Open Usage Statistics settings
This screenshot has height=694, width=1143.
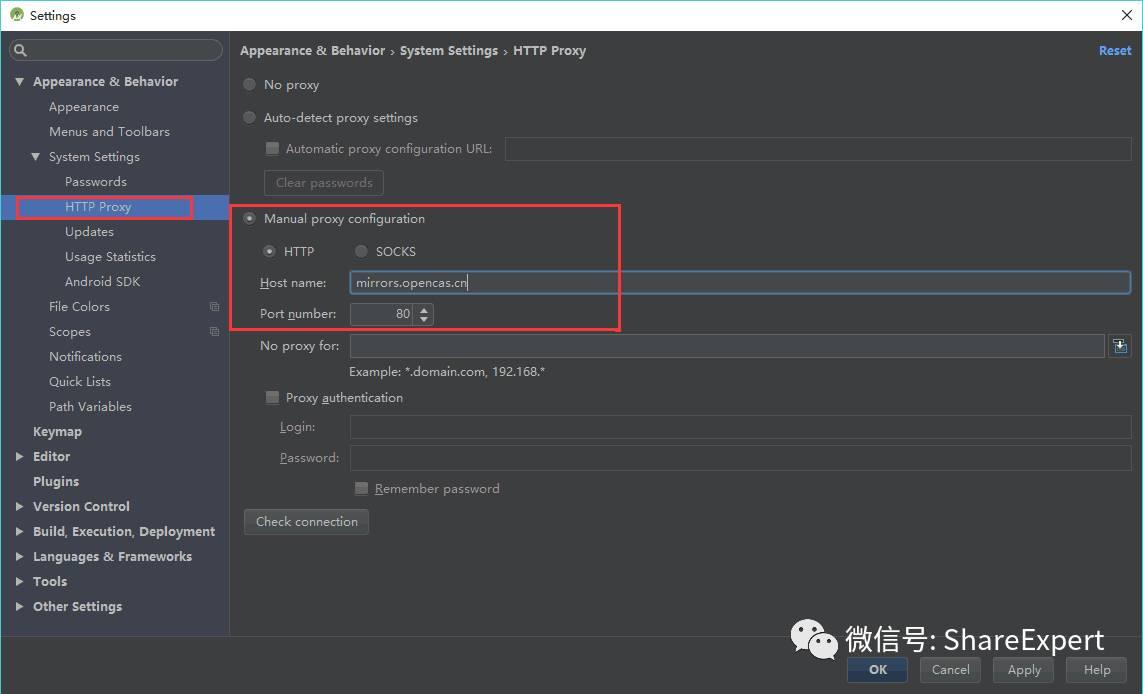coord(110,257)
